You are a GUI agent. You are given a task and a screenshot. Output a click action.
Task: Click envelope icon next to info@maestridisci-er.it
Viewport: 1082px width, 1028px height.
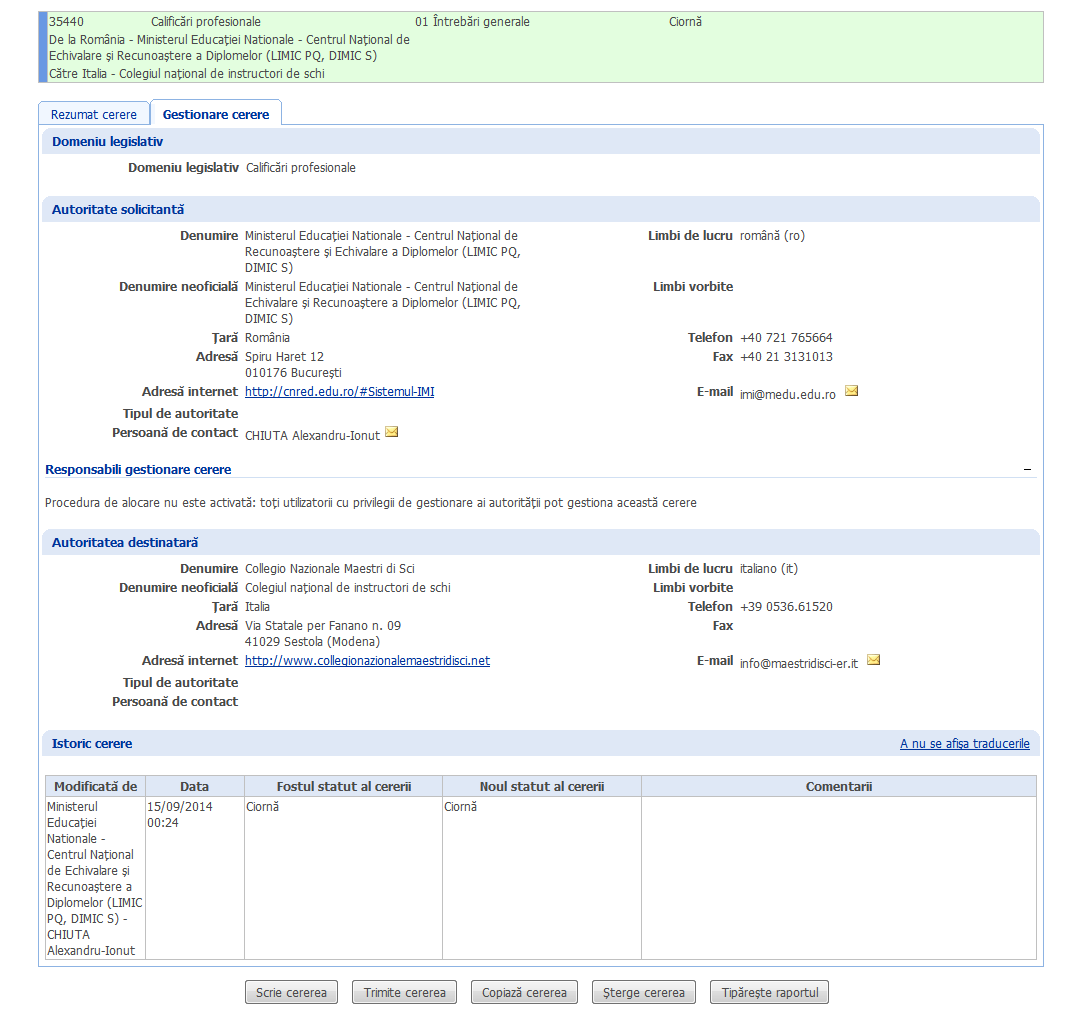pyautogui.click(x=873, y=661)
